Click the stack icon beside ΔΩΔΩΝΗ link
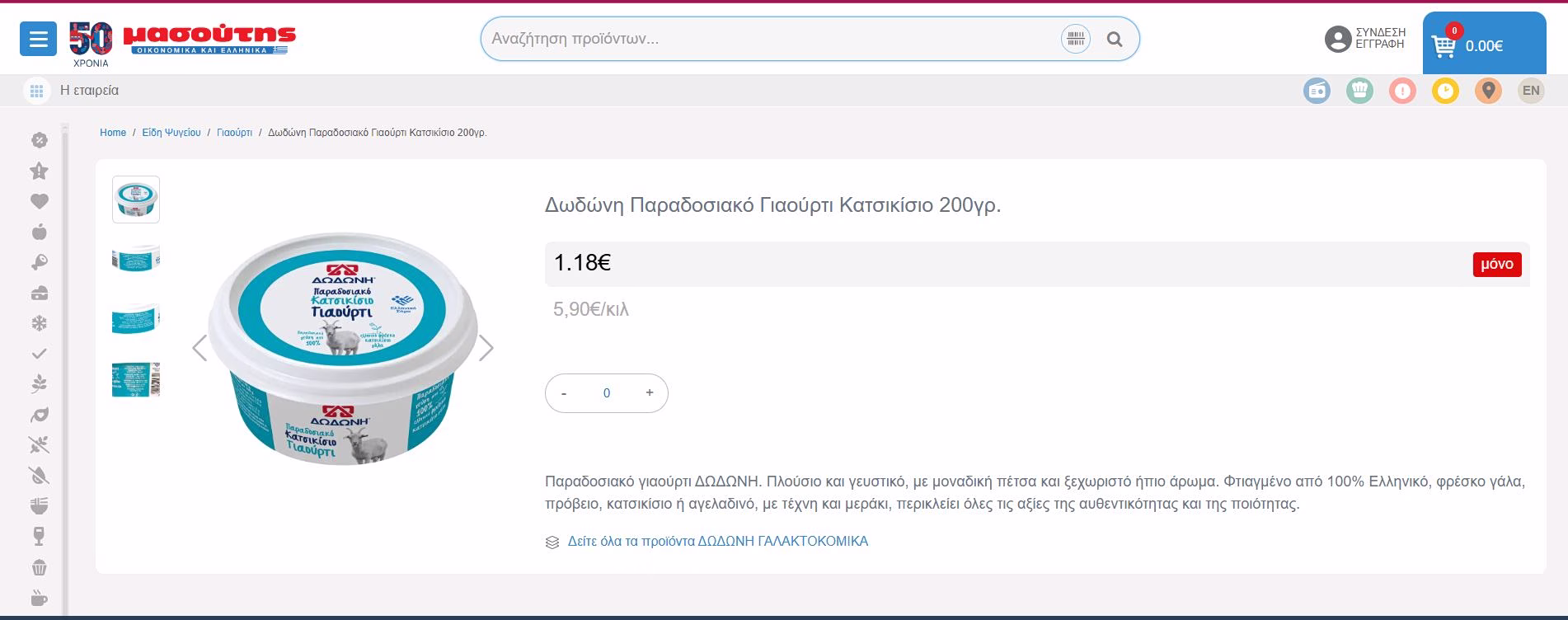1568x620 pixels. point(552,542)
